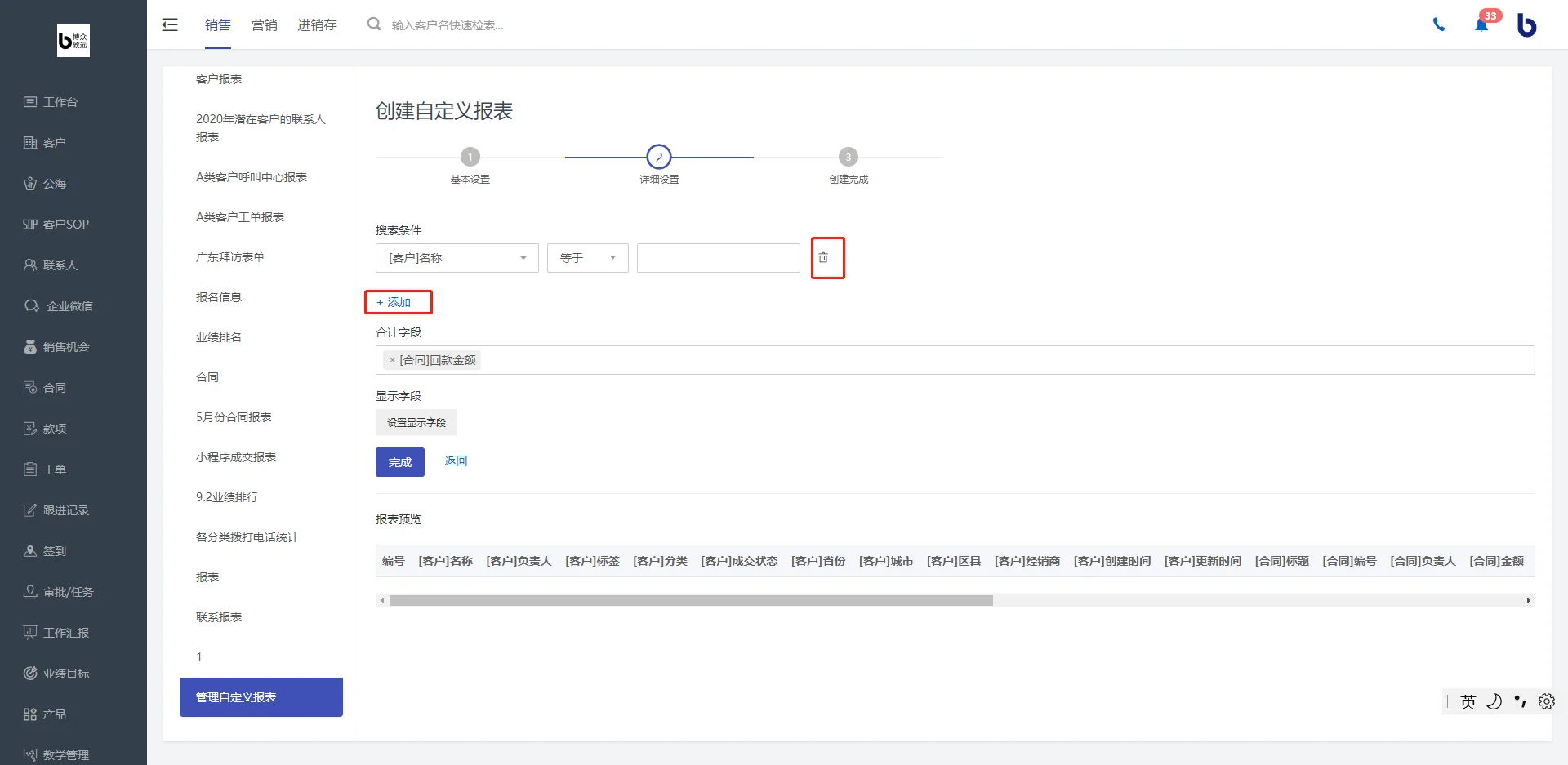This screenshot has width=1568, height=765.
Task: Open the 等于 operator dropdown
Action: coord(588,258)
